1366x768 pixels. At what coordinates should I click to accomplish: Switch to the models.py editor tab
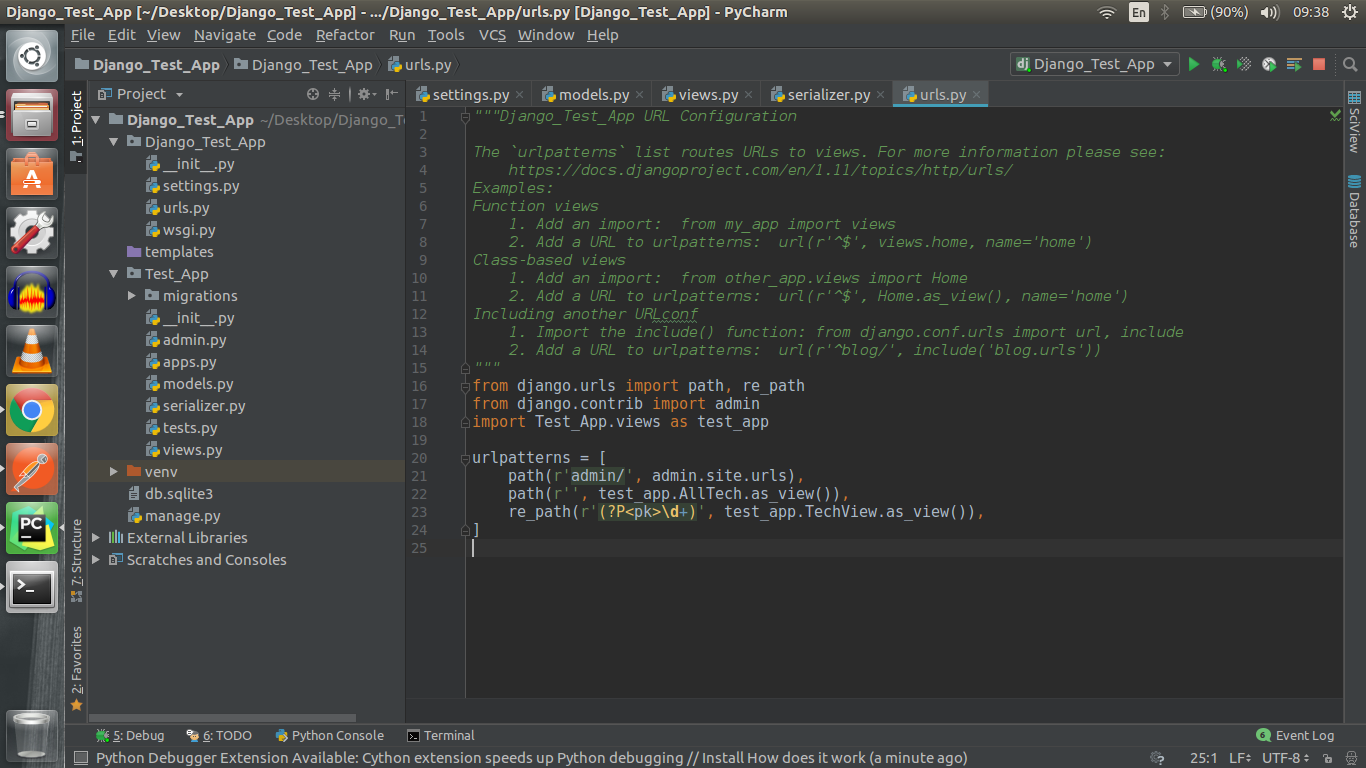click(x=594, y=95)
